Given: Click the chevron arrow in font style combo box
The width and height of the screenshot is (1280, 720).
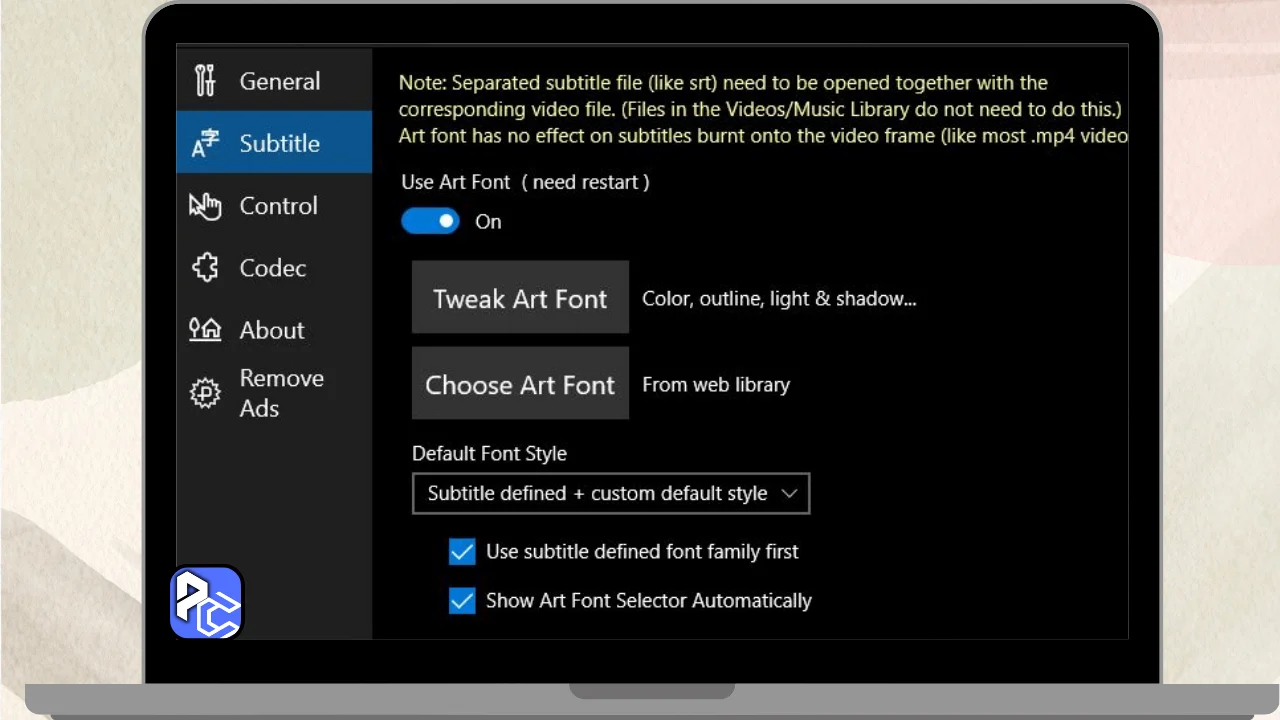Looking at the screenshot, I should point(789,494).
